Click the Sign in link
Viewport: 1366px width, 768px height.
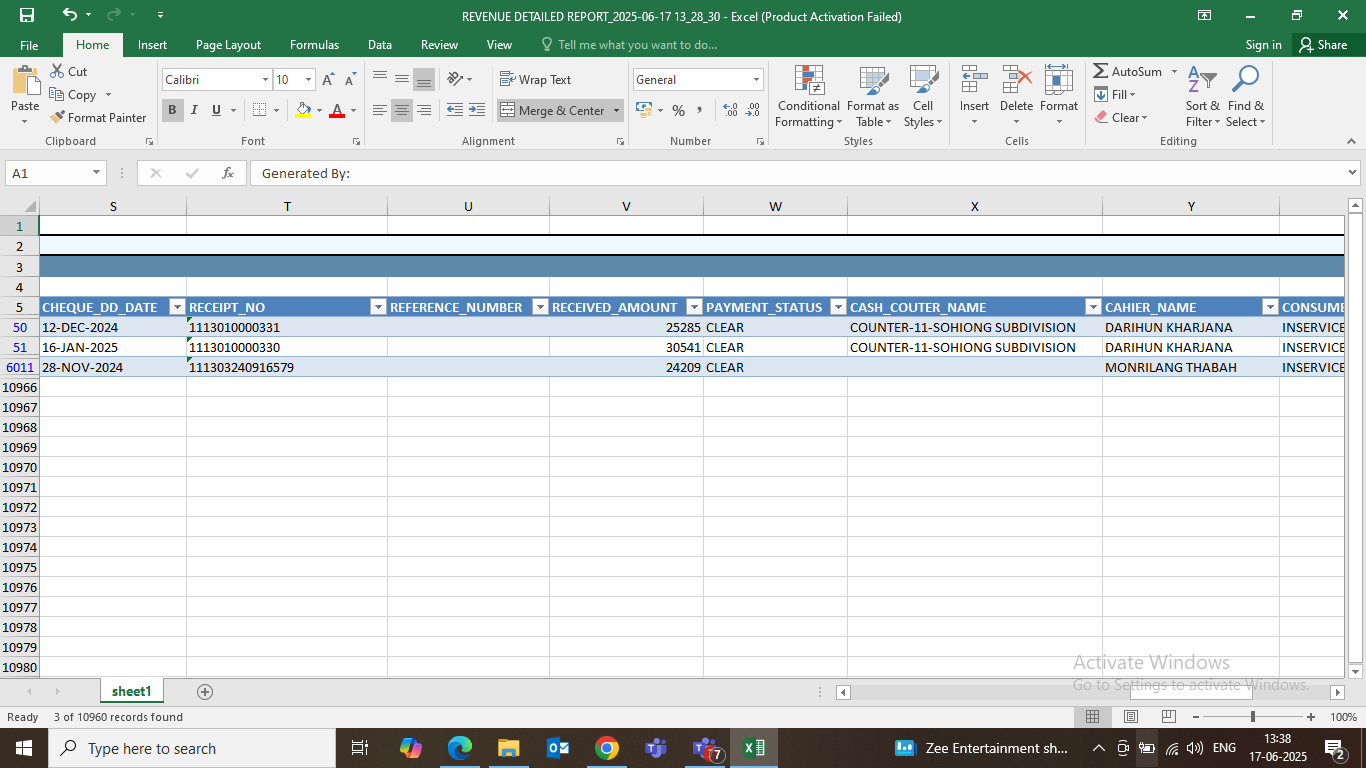(1263, 45)
